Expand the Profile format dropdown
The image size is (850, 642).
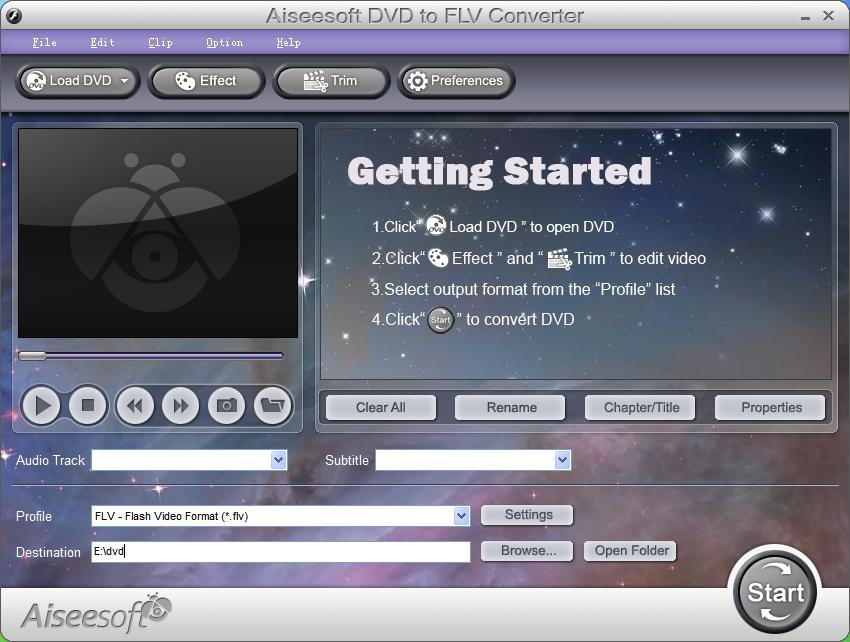(461, 516)
